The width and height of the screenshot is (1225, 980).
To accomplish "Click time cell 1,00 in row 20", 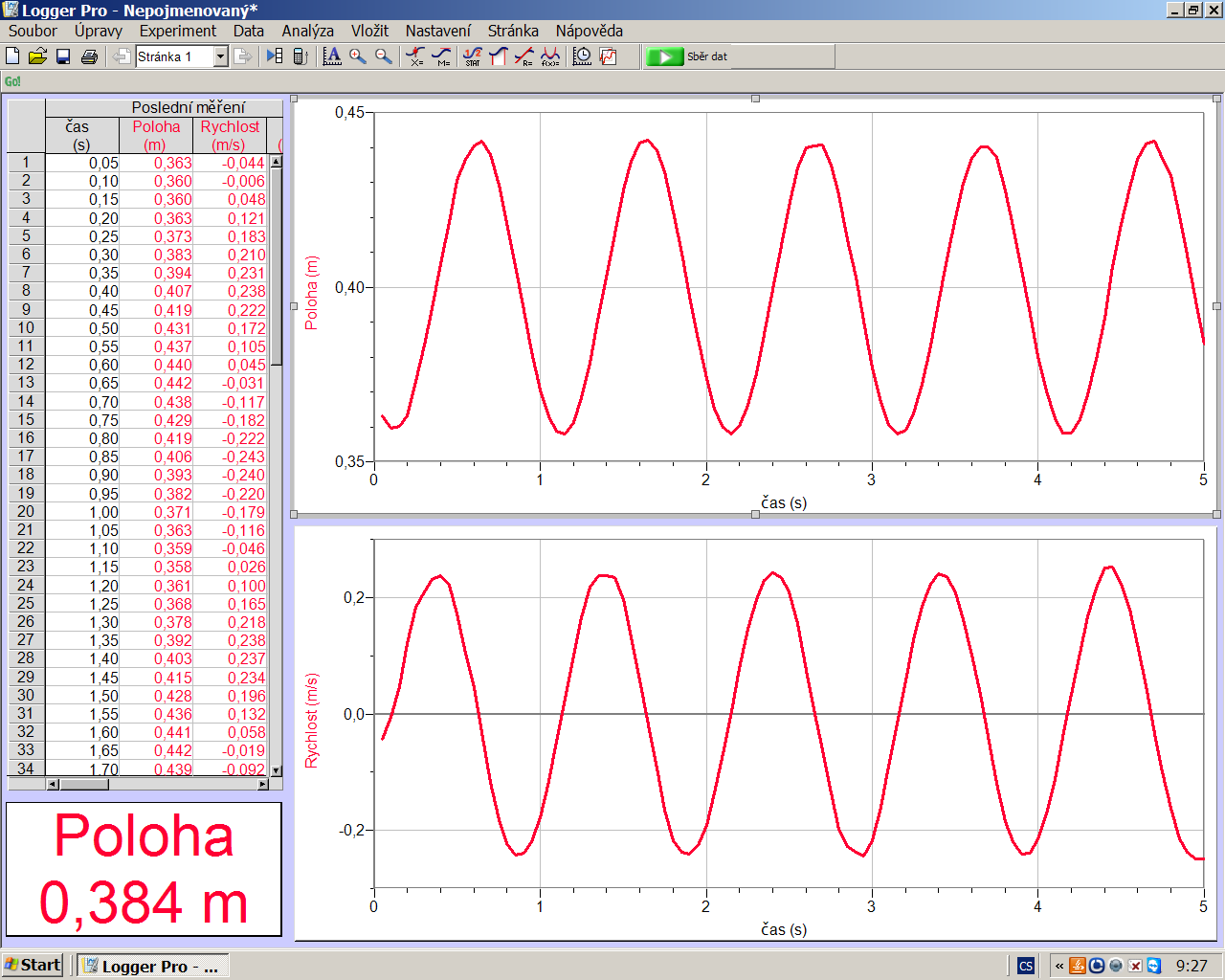I will coord(82,512).
